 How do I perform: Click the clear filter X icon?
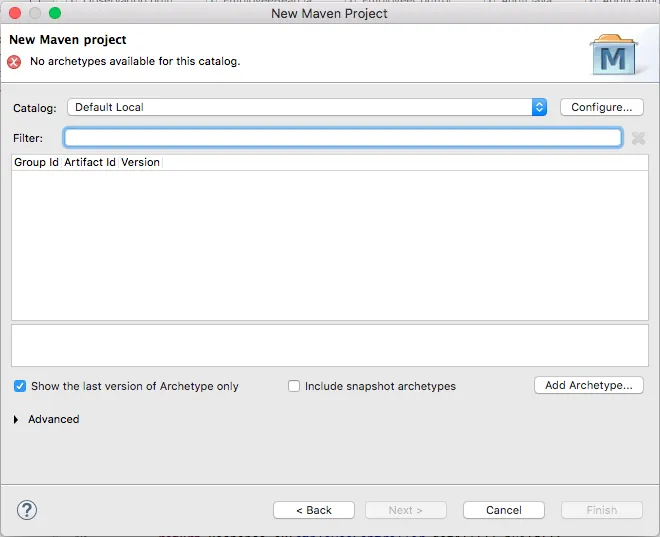[639, 138]
